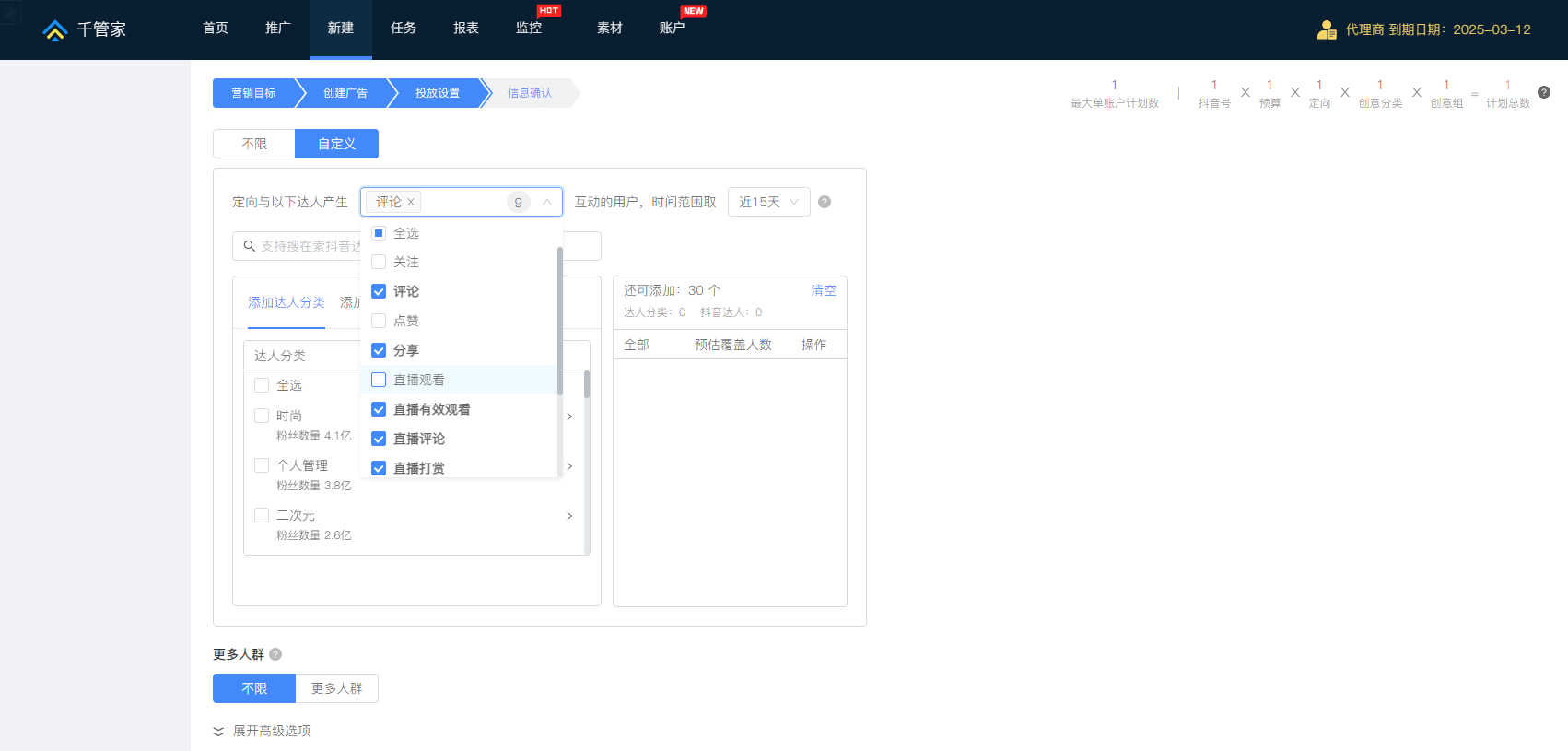Click the agent account avatar icon

[x=1327, y=29]
